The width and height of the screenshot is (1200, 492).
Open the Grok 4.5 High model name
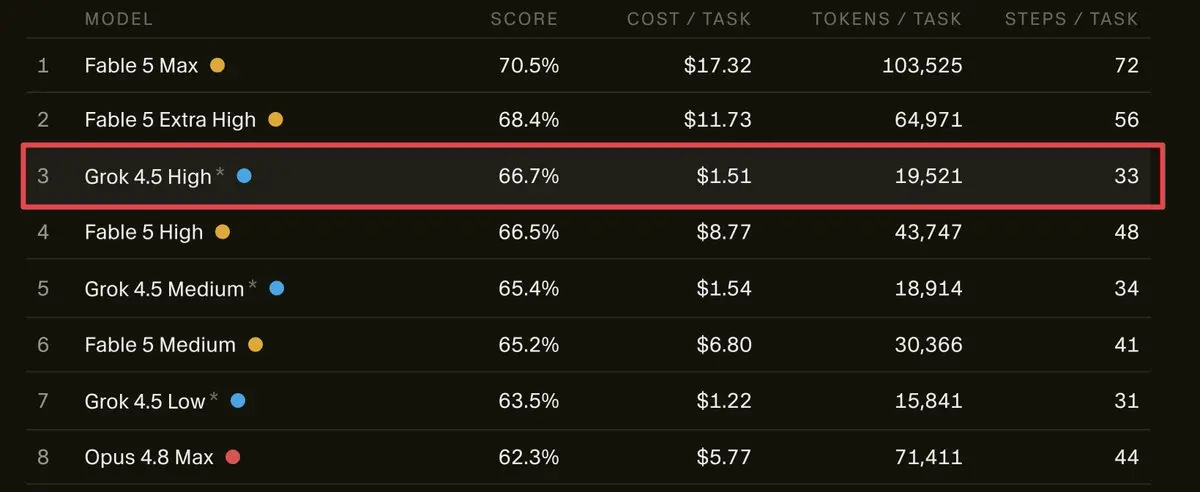[x=148, y=176]
